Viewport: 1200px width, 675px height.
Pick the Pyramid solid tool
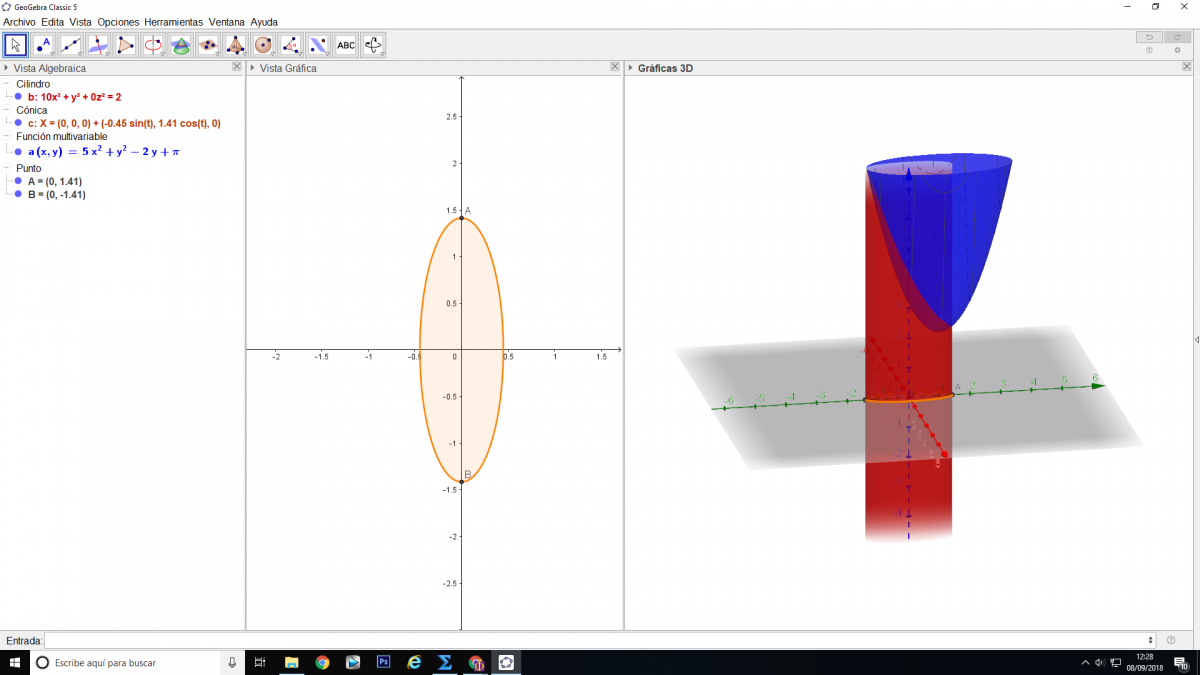235,45
